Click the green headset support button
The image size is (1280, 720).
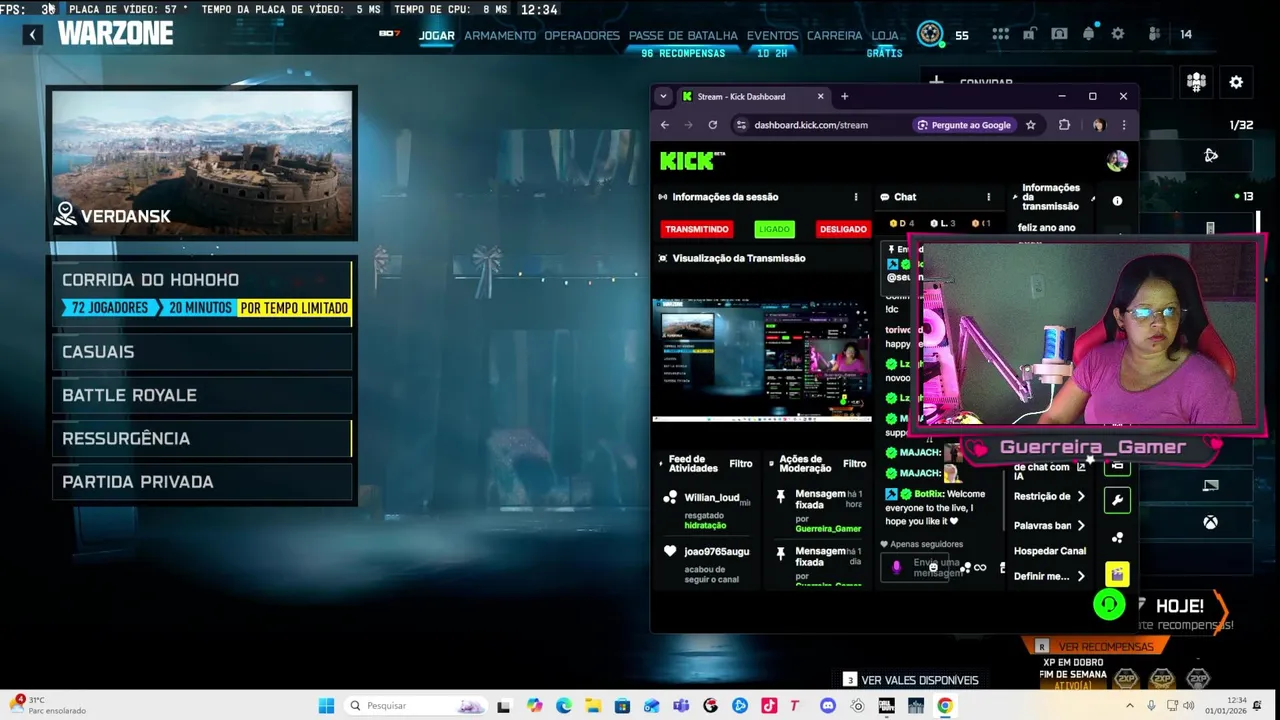pos(1108,604)
